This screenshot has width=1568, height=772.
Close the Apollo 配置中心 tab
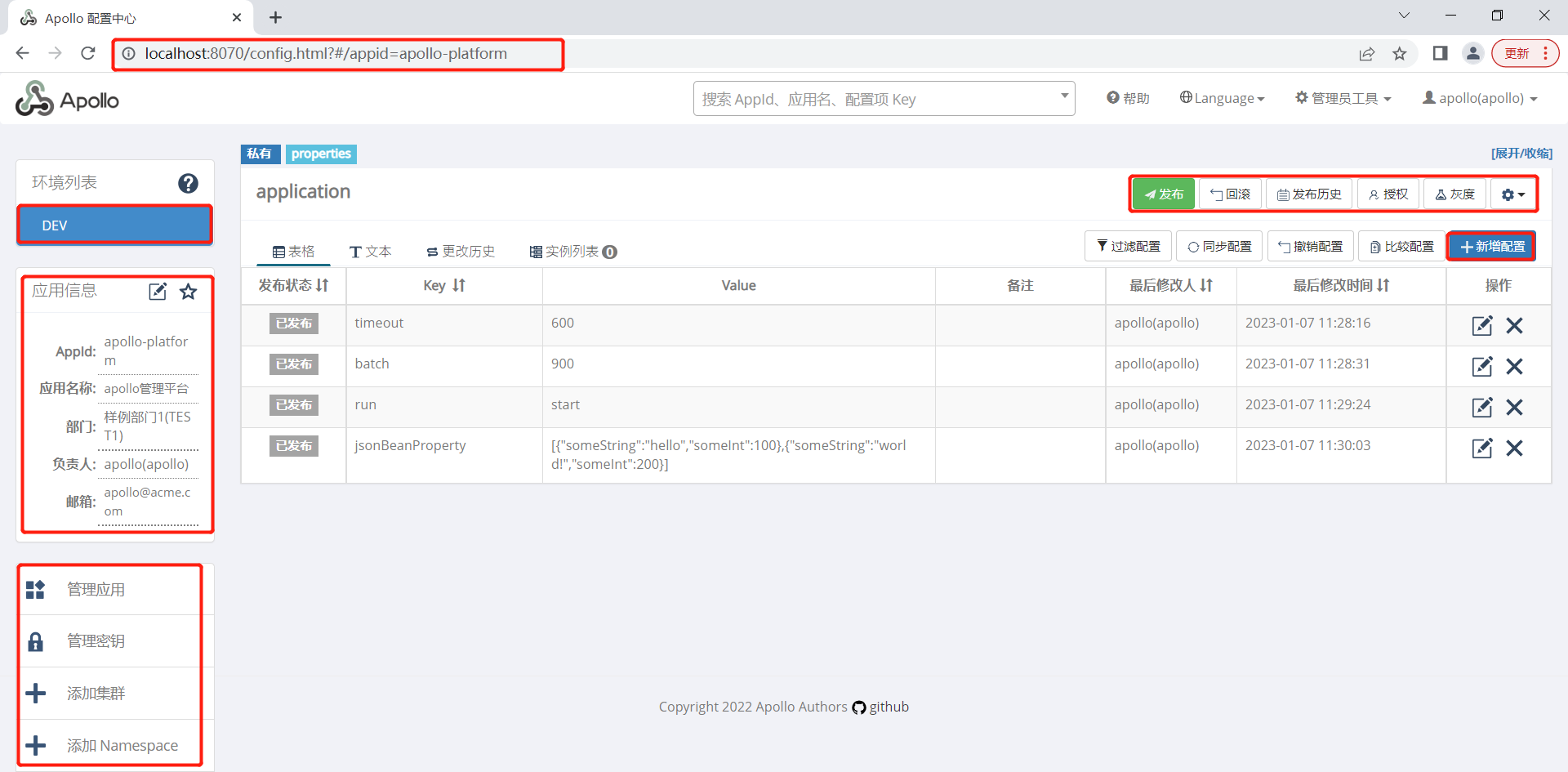pyautogui.click(x=237, y=17)
